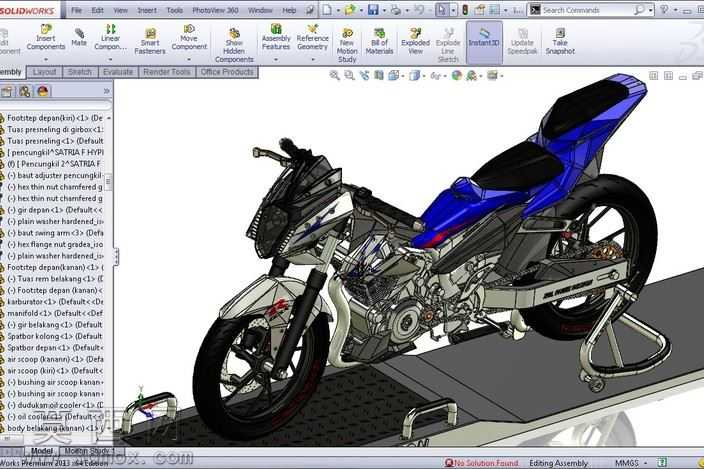Open the Window menu
Image resolution: width=704 pixels, height=469 pixels.
pos(260,10)
